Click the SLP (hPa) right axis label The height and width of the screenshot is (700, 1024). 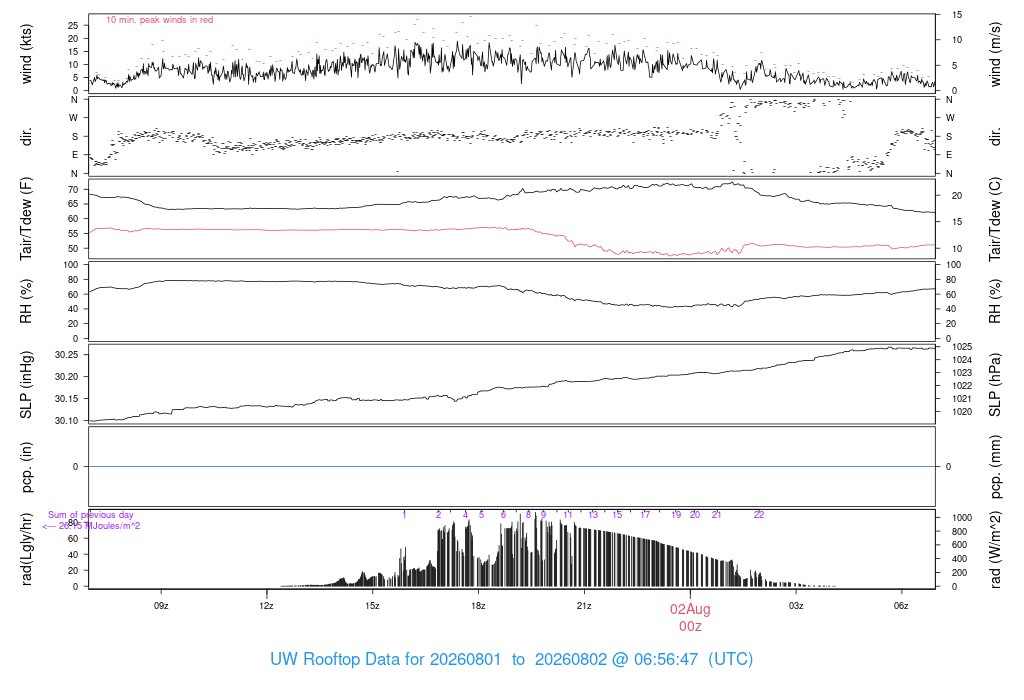click(995, 385)
